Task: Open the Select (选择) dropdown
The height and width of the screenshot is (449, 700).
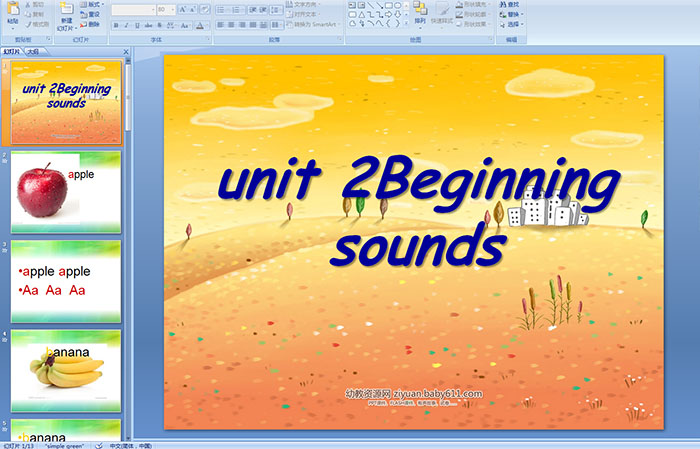Action: [512, 24]
